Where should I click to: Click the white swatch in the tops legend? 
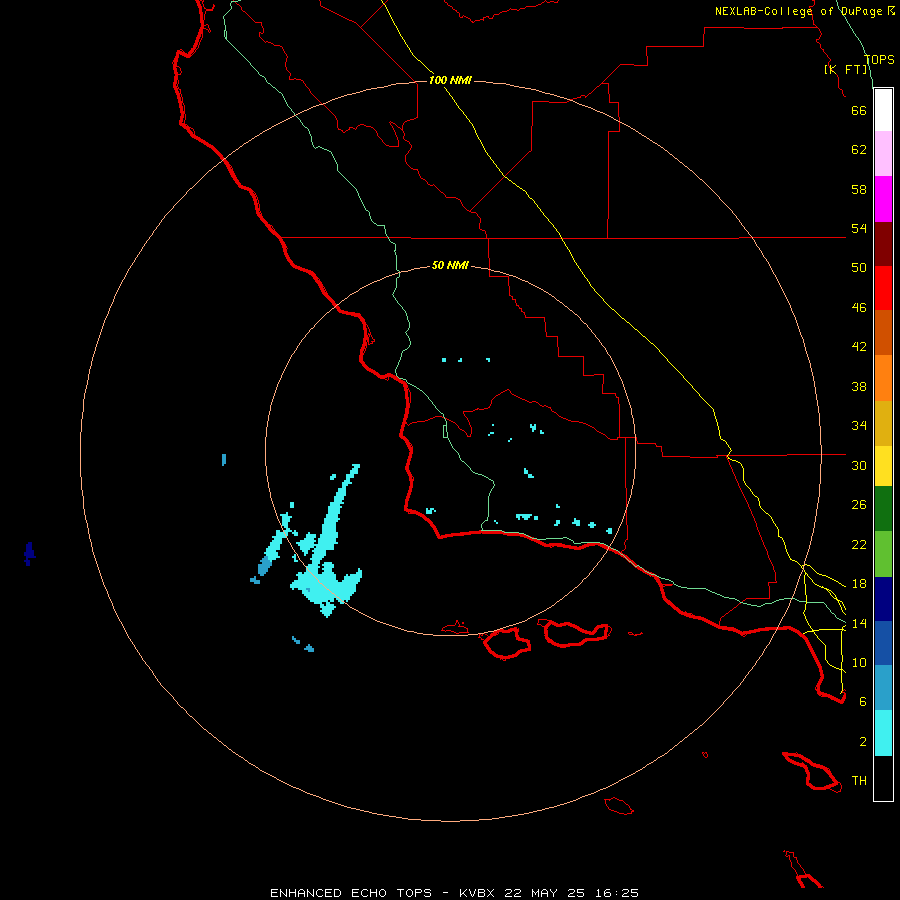pos(883,110)
